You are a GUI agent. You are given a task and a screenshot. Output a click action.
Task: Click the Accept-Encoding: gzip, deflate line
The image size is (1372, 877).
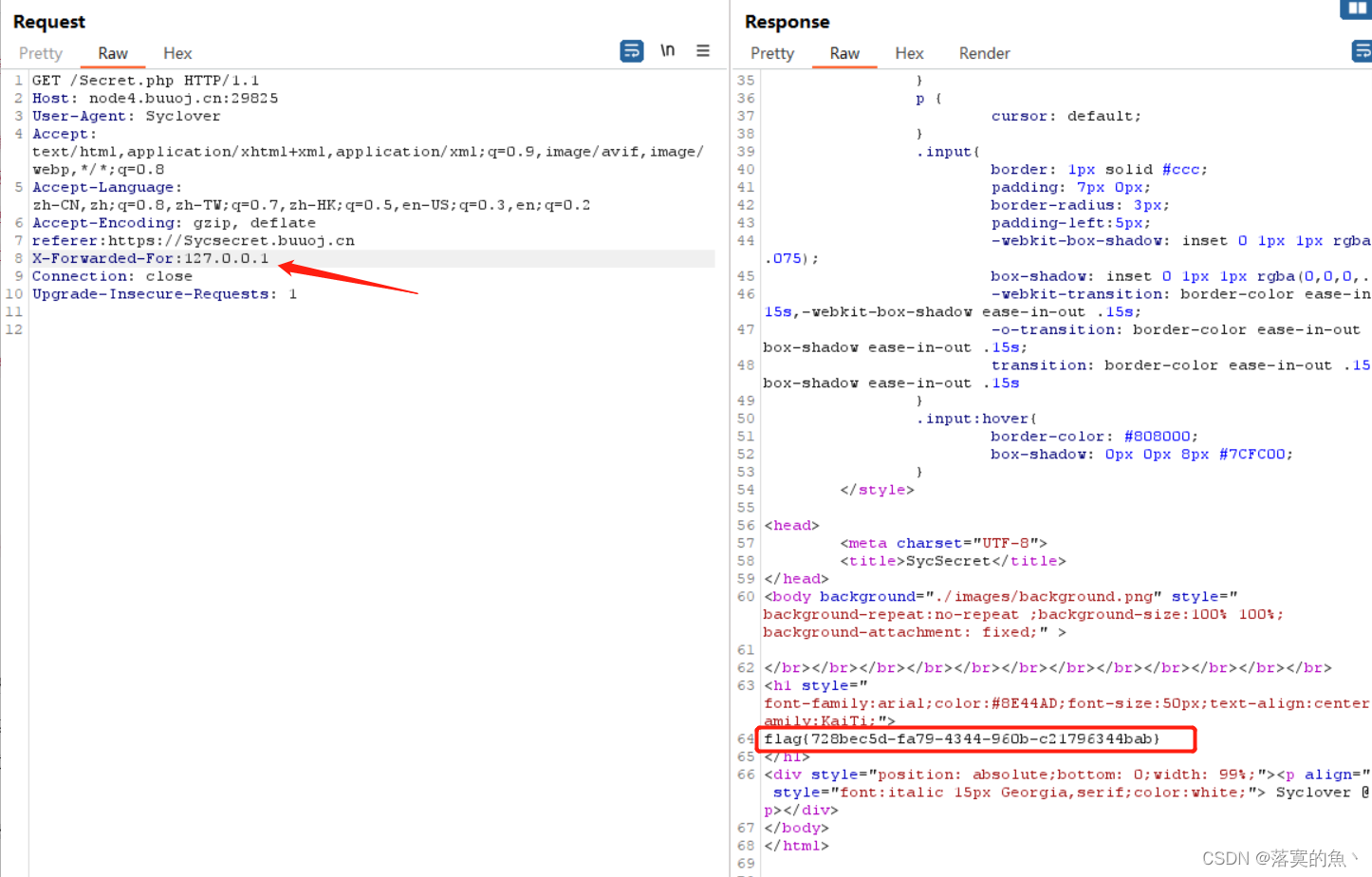tap(174, 223)
